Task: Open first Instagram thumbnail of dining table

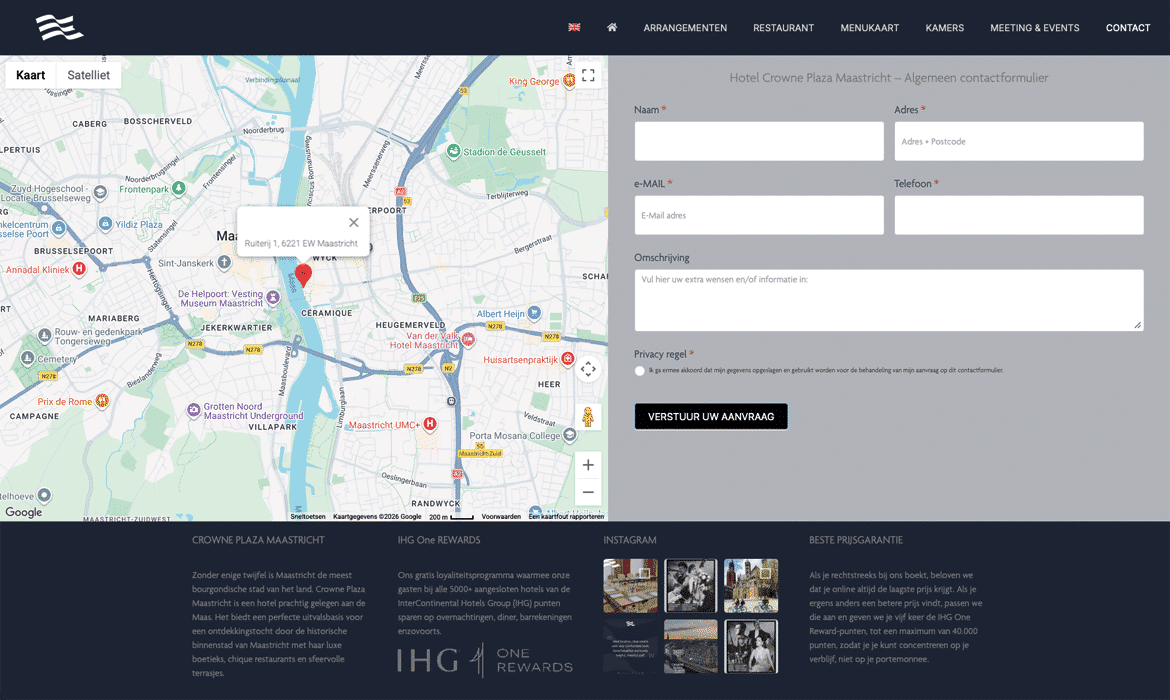Action: point(631,586)
